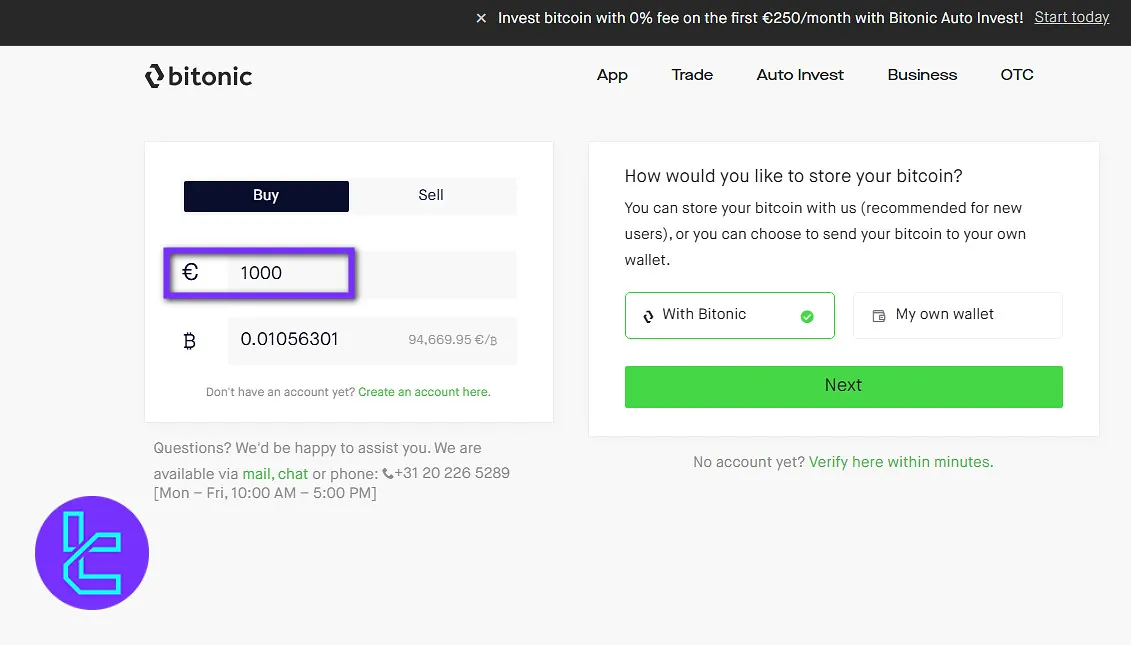Click the phone icon near the number
The height and width of the screenshot is (645, 1131).
click(x=388, y=474)
